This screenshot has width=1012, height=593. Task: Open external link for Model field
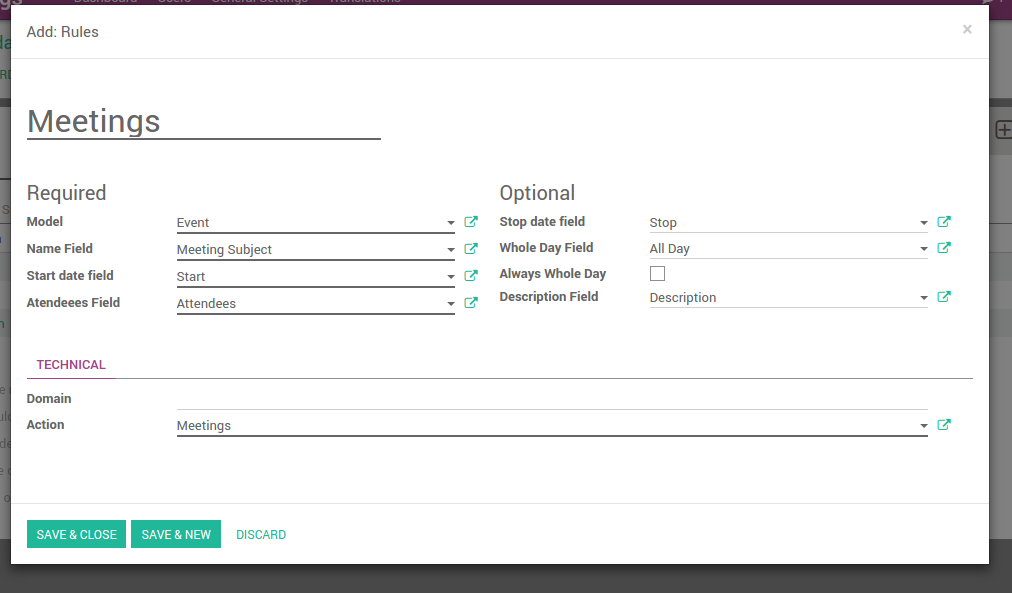point(471,222)
